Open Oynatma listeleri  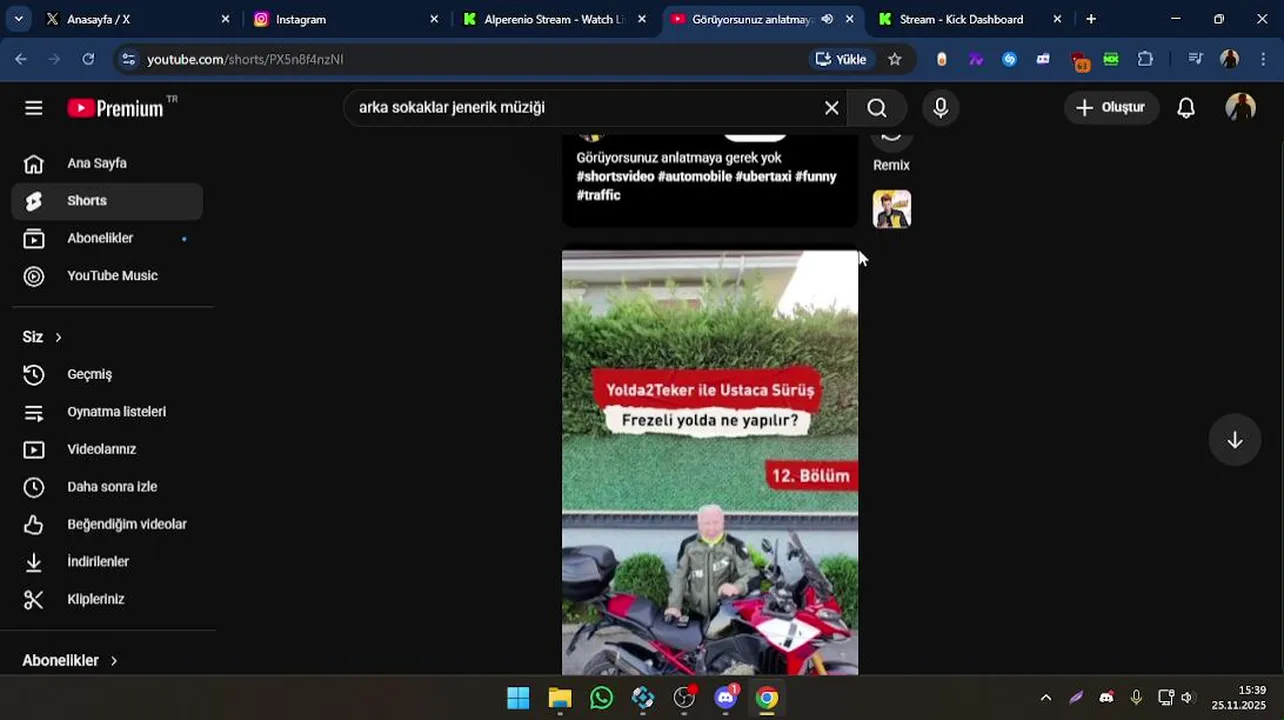(107, 412)
